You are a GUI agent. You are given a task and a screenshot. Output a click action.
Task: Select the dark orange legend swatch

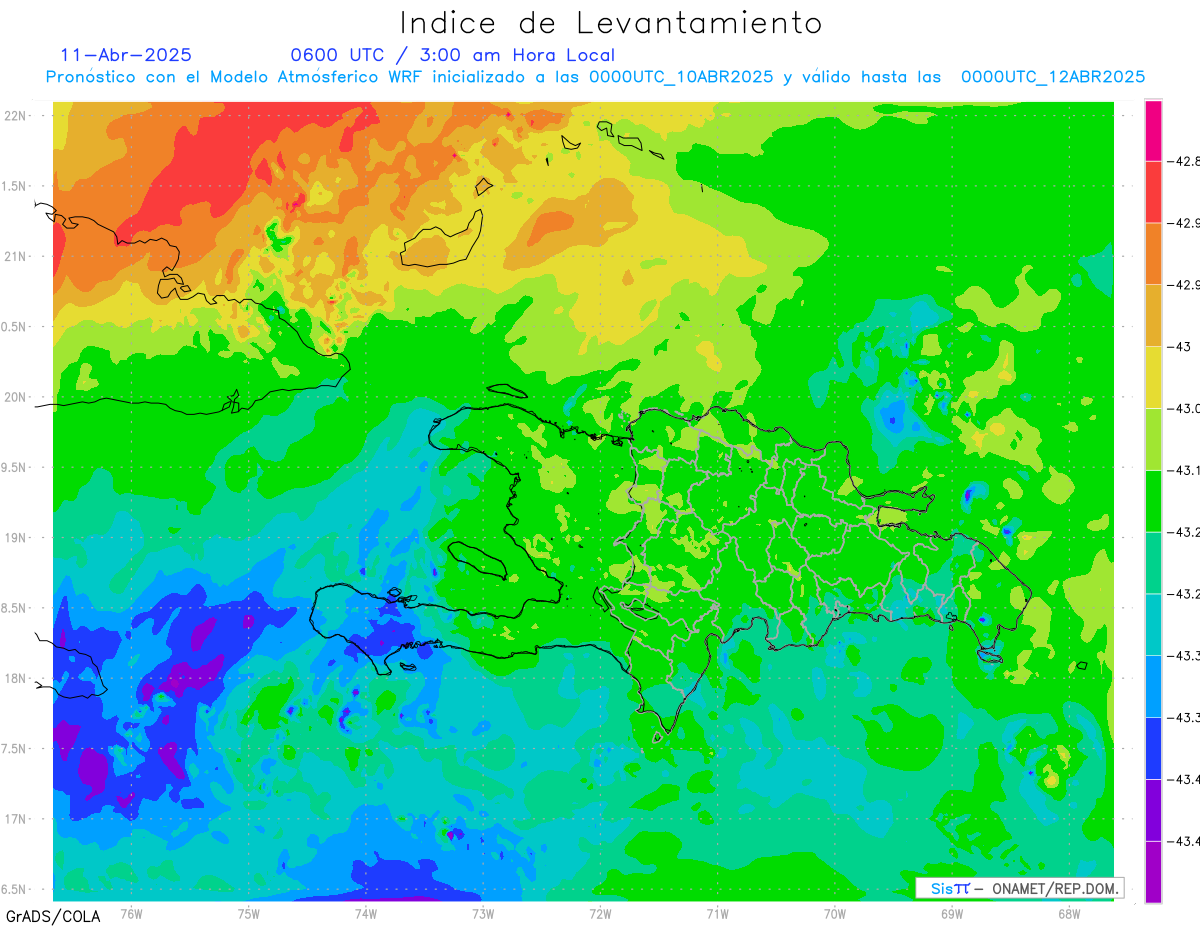(1153, 254)
